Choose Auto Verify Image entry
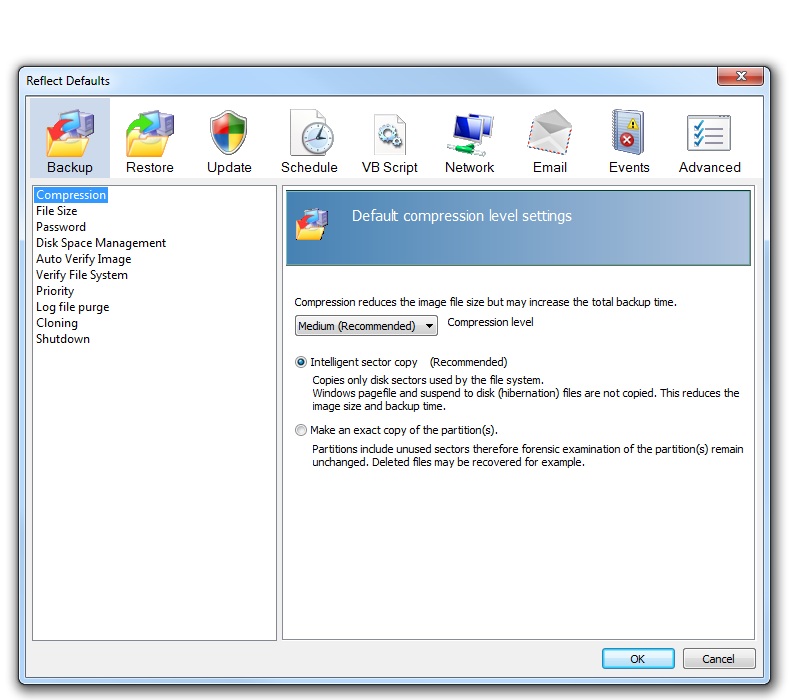This screenshot has height=700, width=790. (x=83, y=259)
